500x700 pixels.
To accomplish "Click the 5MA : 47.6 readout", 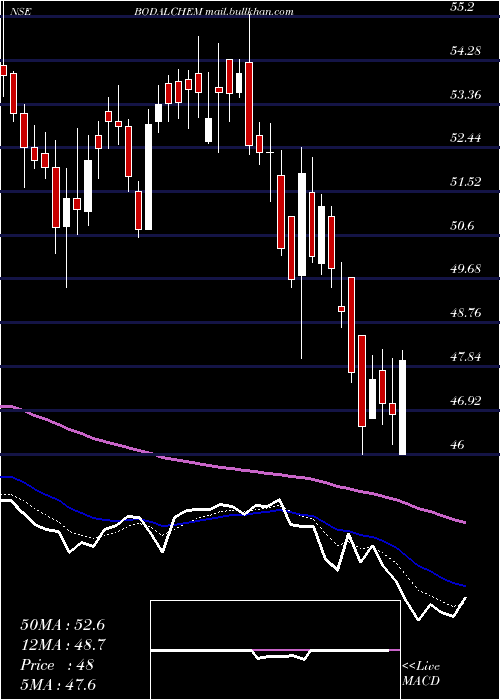I will click(58, 685).
